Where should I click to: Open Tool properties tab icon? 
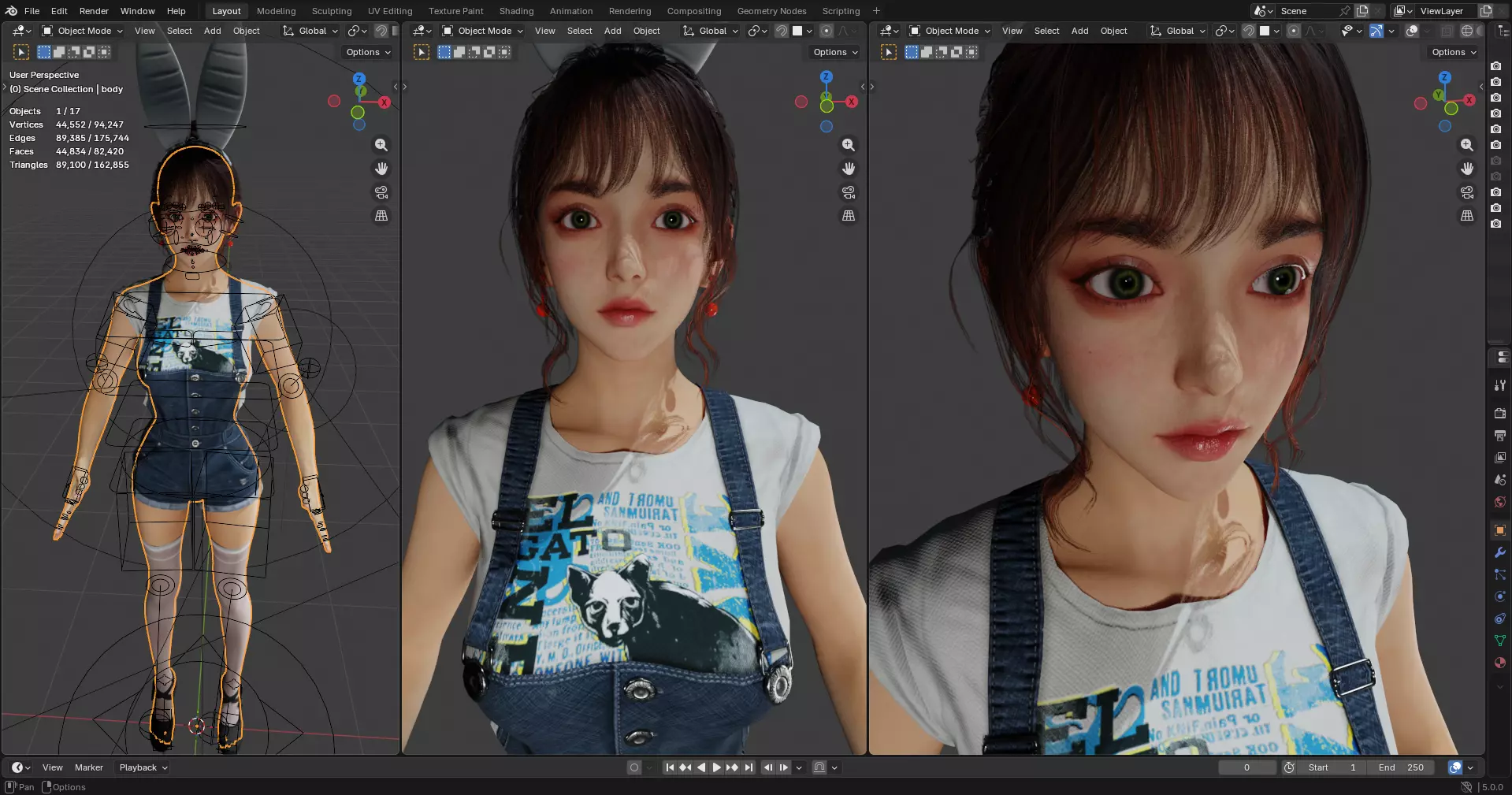tap(1500, 385)
